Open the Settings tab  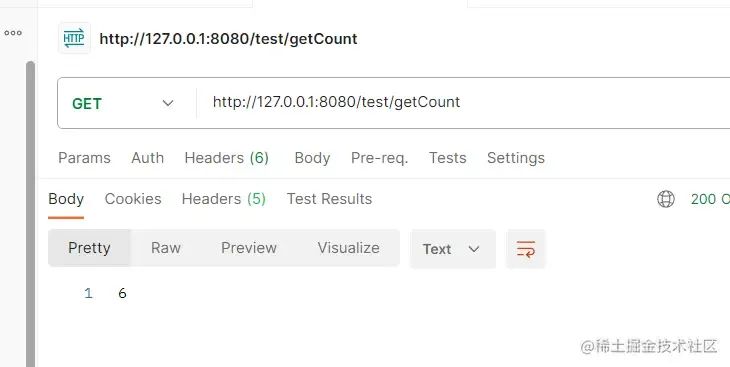(516, 158)
